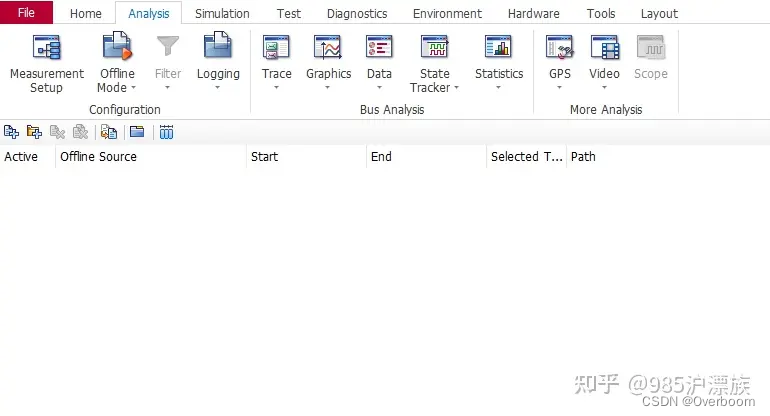Click the greyed remove file icon
This screenshot has height=416, width=770.
[x=57, y=132]
